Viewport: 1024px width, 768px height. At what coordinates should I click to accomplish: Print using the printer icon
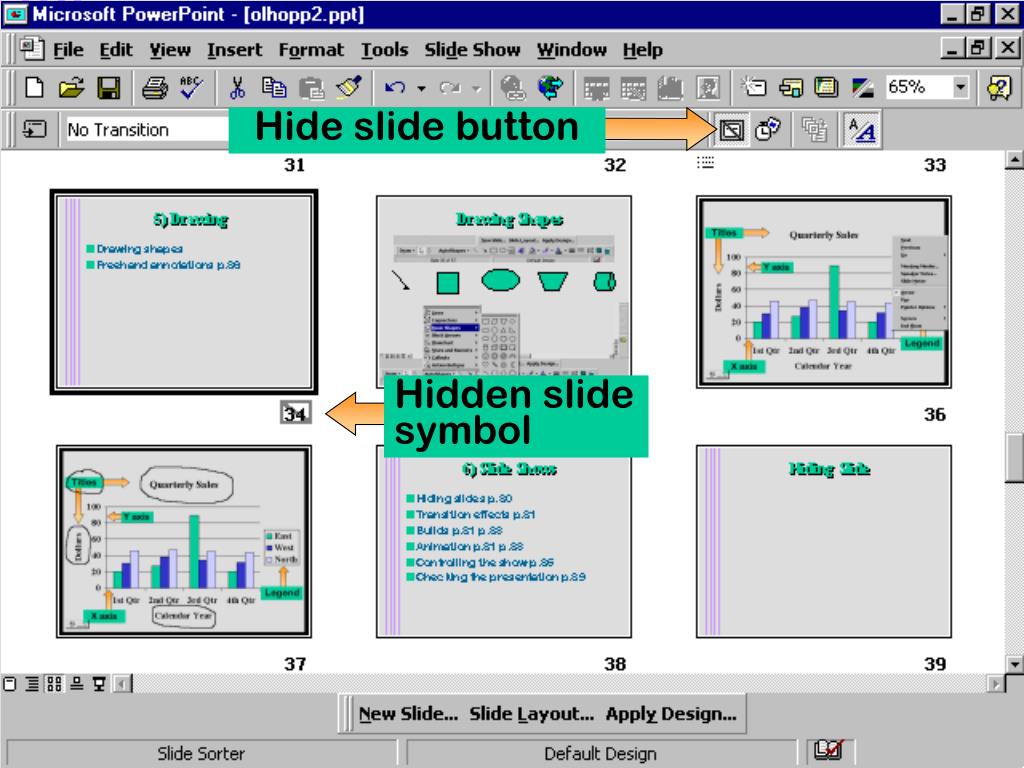(155, 87)
